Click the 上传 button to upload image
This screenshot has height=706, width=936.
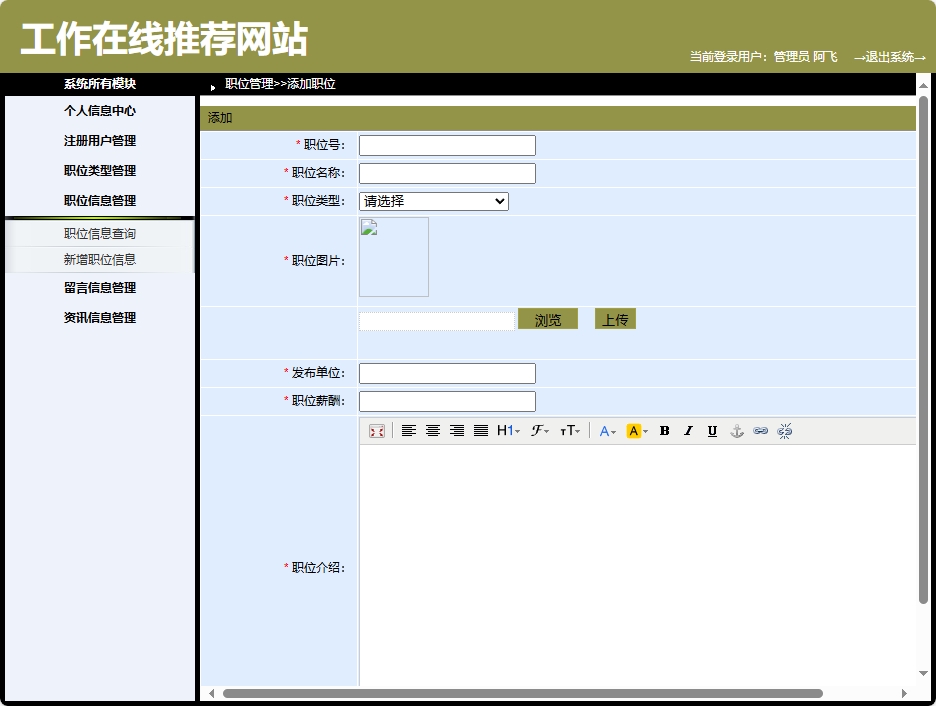pos(615,317)
